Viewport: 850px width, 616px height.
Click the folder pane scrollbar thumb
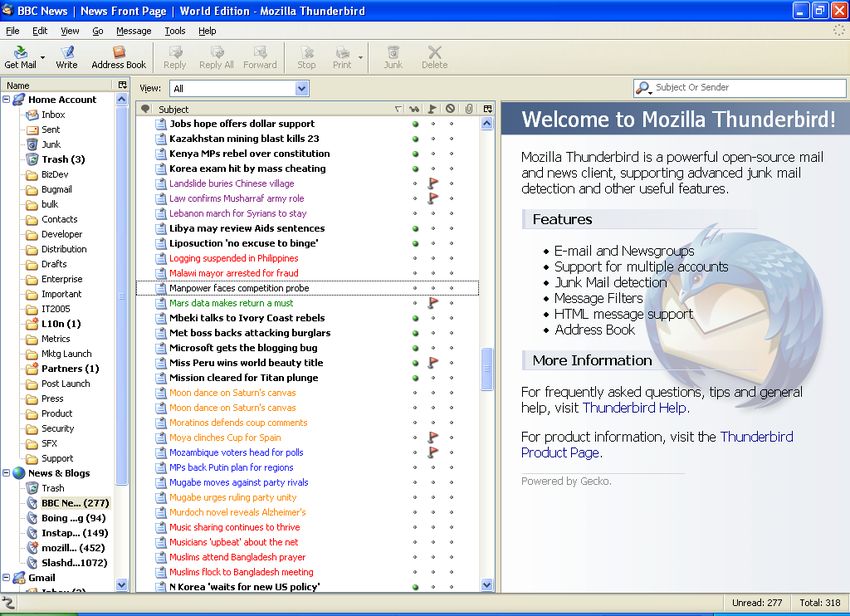click(x=121, y=296)
